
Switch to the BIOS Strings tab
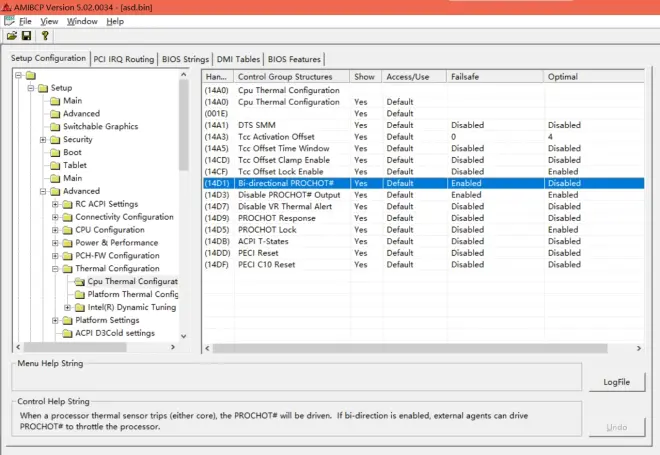click(x=185, y=59)
